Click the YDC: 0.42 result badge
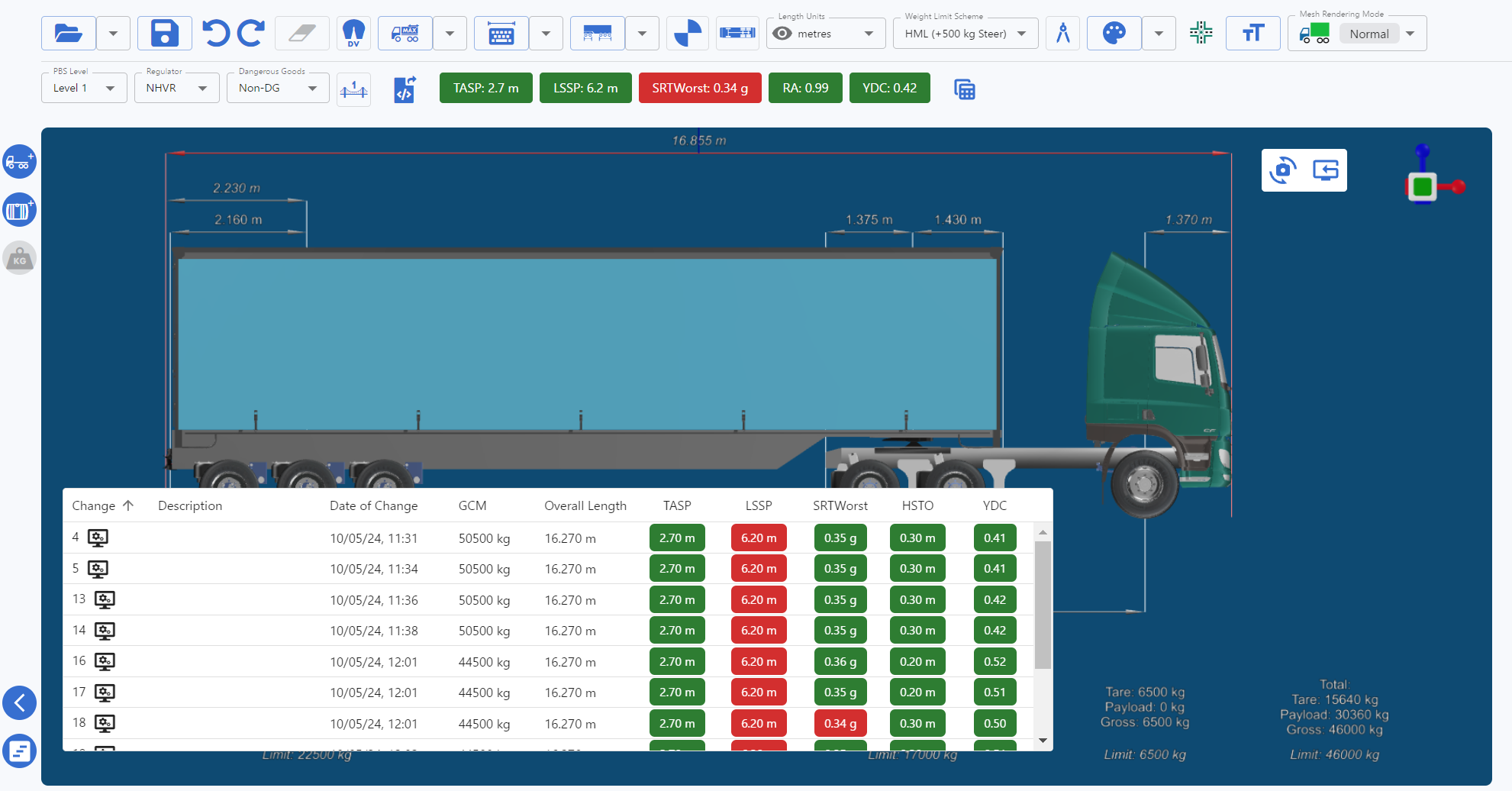The height and width of the screenshot is (791, 1512). 890,88
